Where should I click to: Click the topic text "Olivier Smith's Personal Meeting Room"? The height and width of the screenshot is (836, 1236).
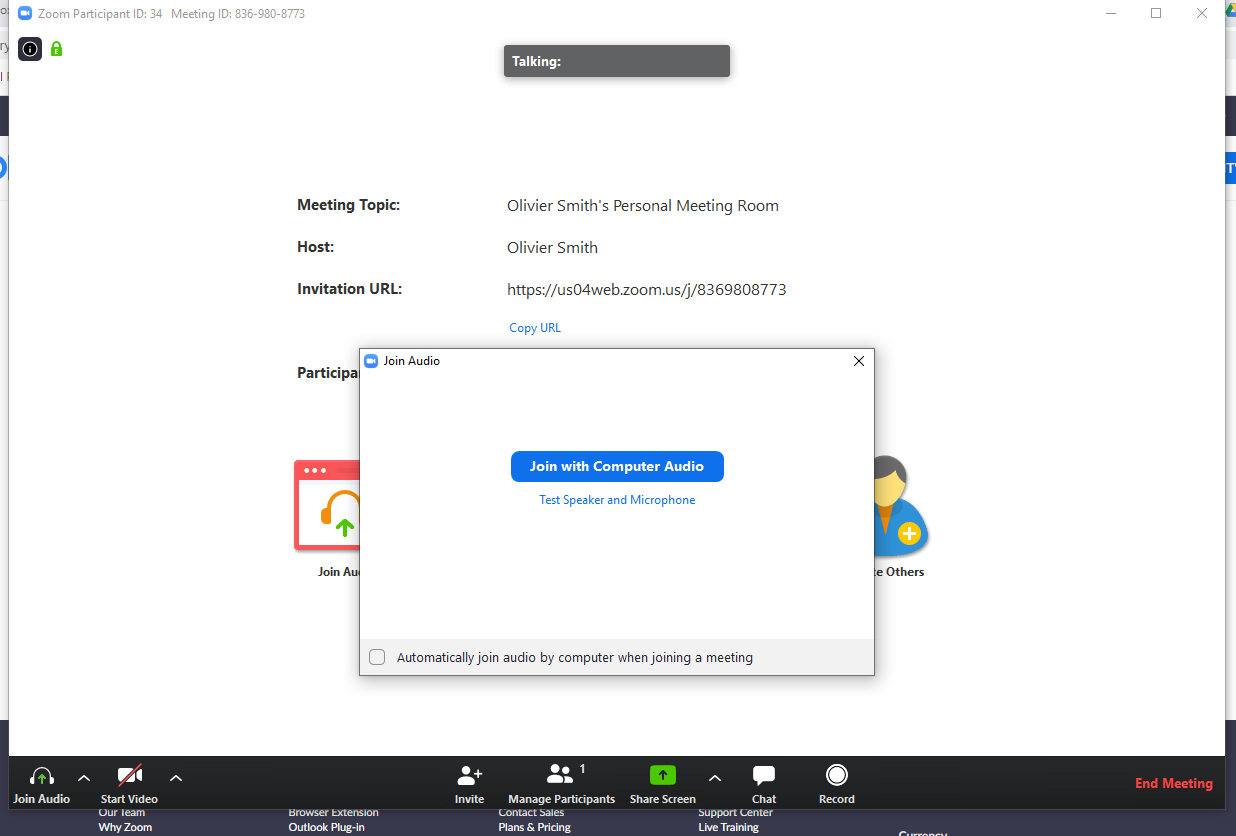(643, 206)
